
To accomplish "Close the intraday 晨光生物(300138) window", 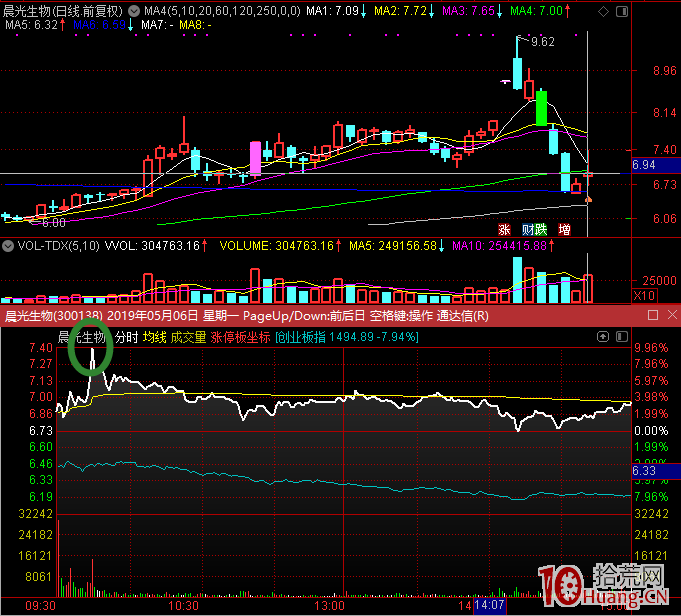I will [x=672, y=315].
